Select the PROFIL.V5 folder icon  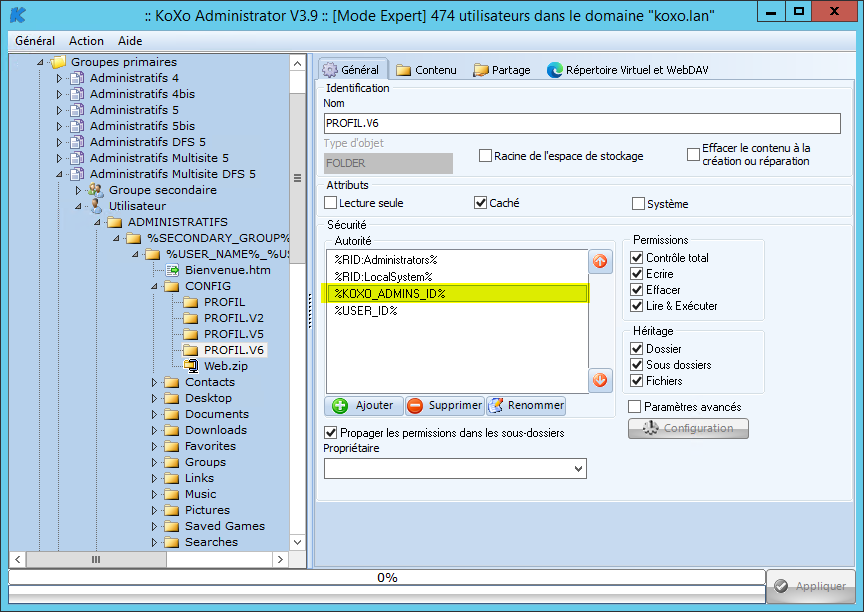click(191, 334)
